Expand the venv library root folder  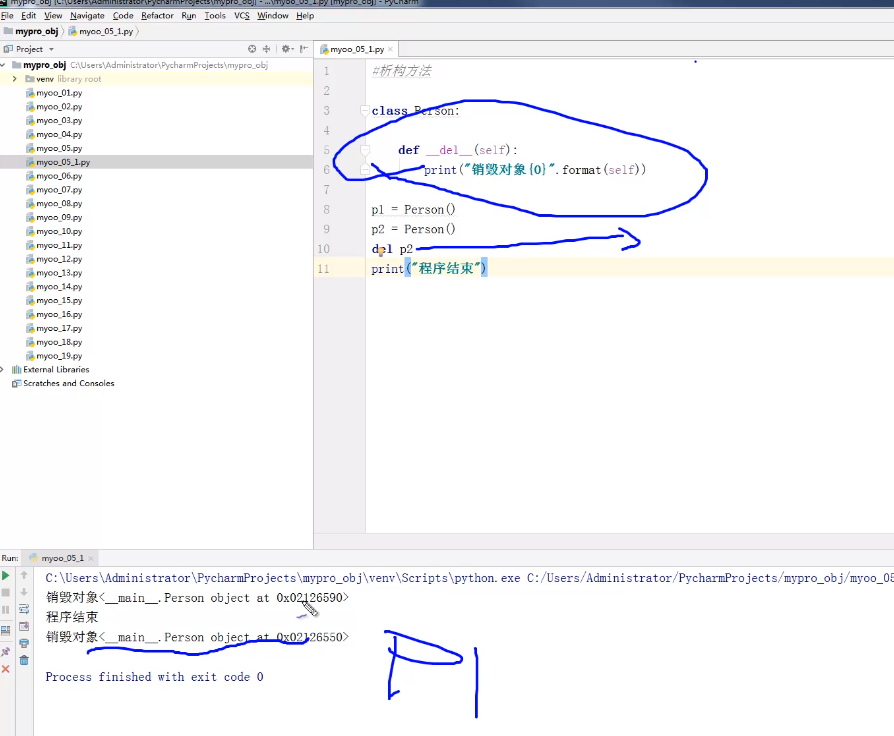[15, 79]
